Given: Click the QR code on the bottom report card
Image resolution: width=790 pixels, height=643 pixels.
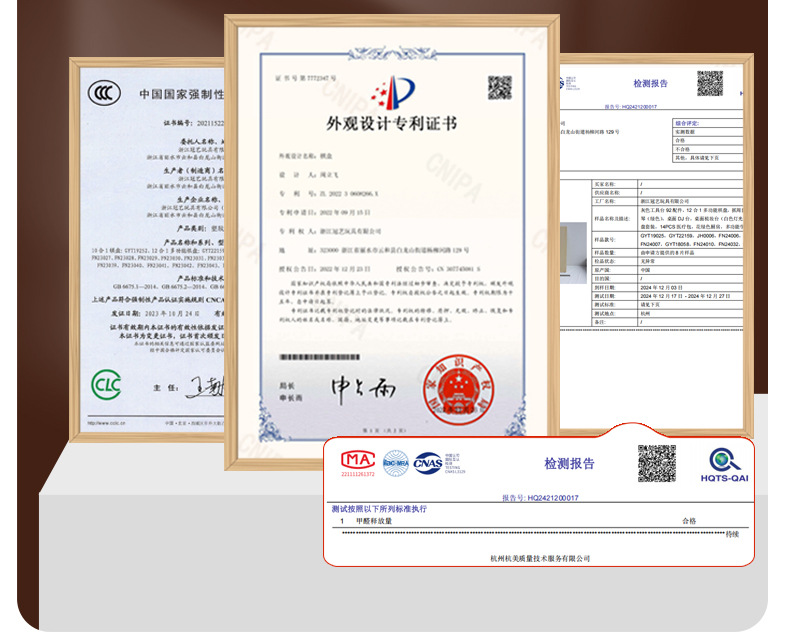Looking at the screenshot, I should click(656, 464).
